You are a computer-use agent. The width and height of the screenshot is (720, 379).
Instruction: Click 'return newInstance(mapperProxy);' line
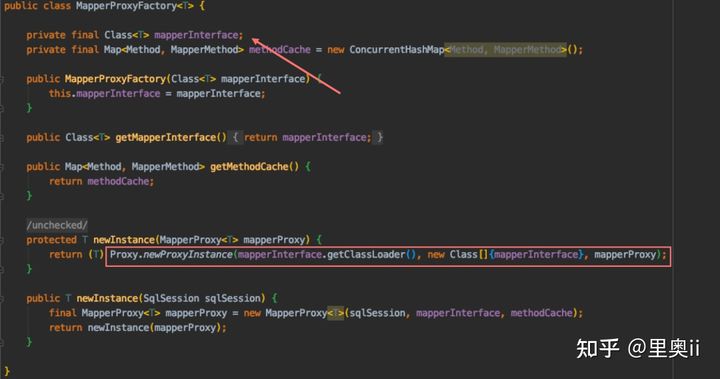(x=138, y=328)
